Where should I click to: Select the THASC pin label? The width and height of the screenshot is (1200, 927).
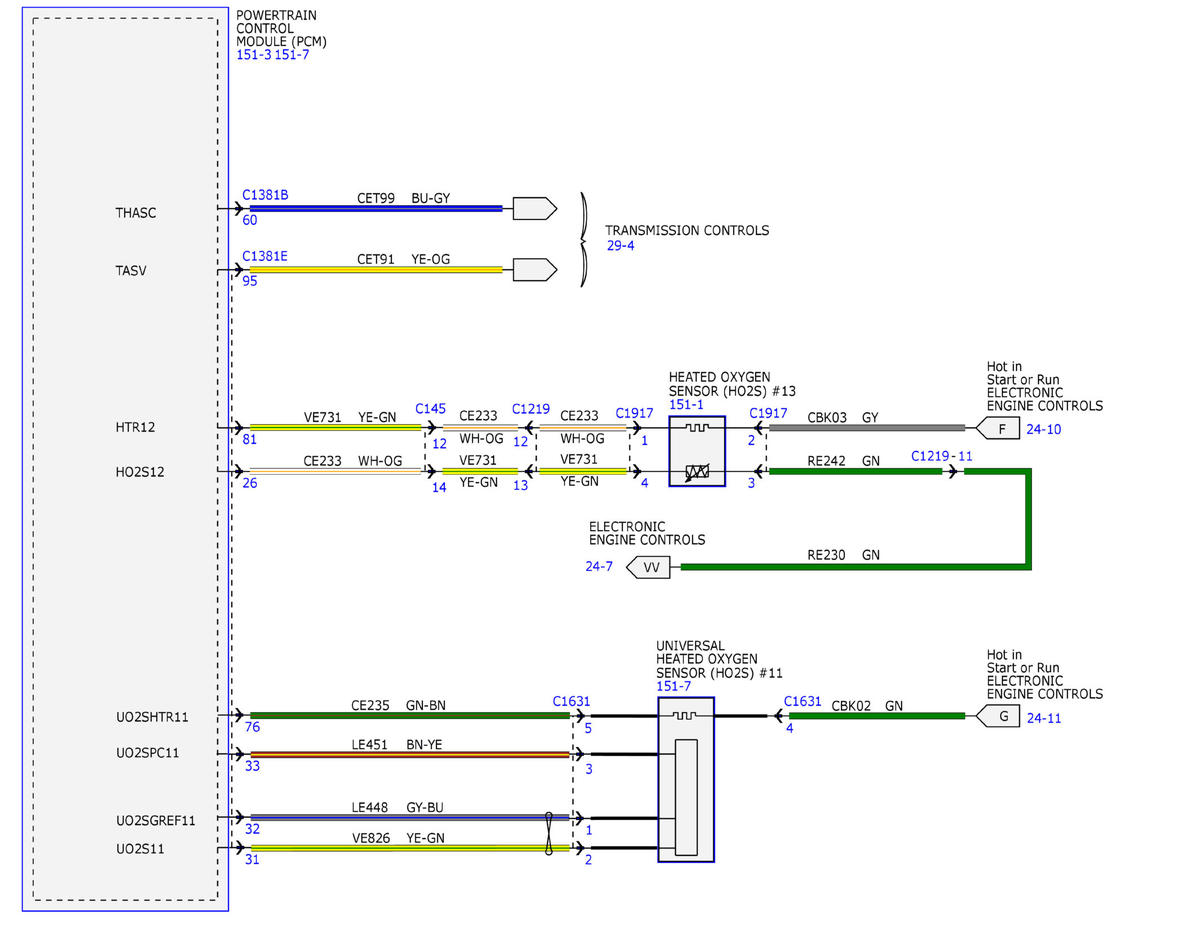point(136,213)
